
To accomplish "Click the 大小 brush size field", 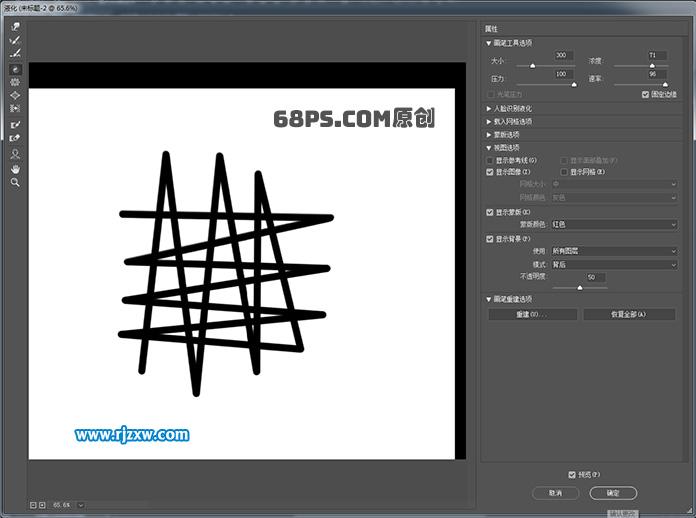I will (x=563, y=56).
